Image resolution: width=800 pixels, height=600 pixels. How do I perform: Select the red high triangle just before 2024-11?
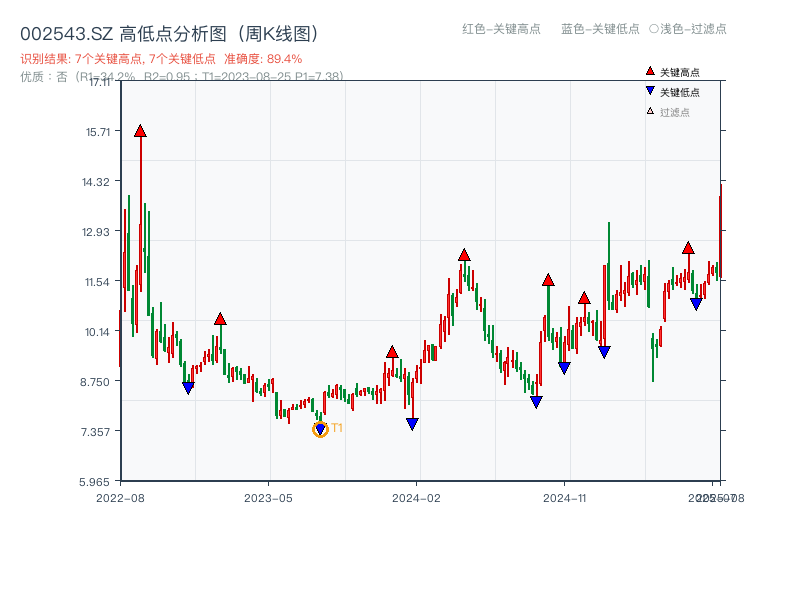[548, 280]
